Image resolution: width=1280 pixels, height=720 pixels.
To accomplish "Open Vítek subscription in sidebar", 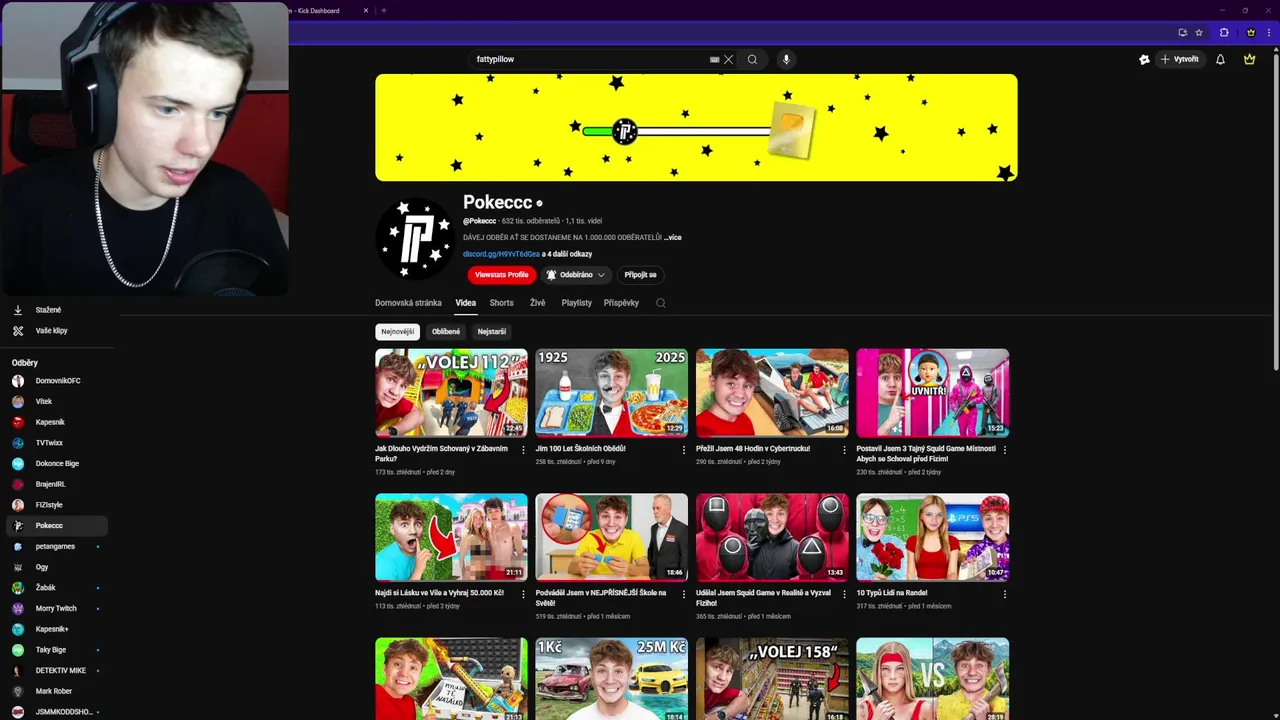I will (57, 401).
